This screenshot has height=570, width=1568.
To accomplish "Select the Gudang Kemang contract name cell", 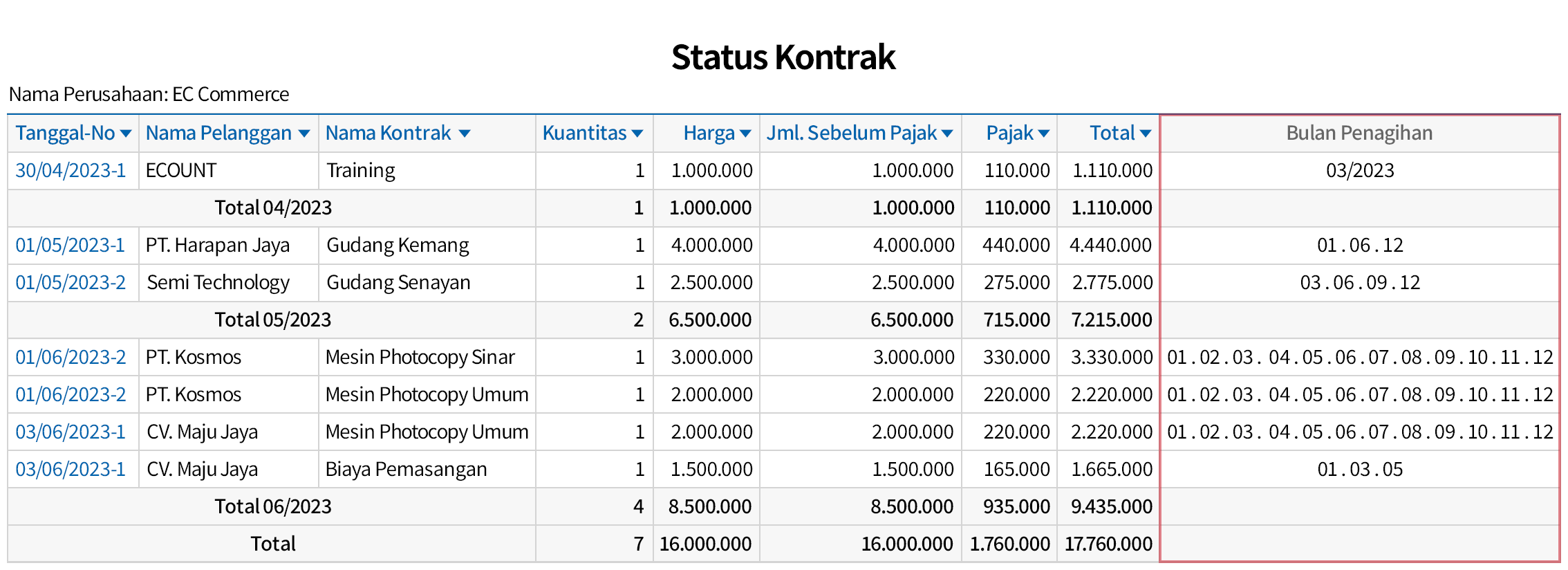I will click(x=398, y=246).
